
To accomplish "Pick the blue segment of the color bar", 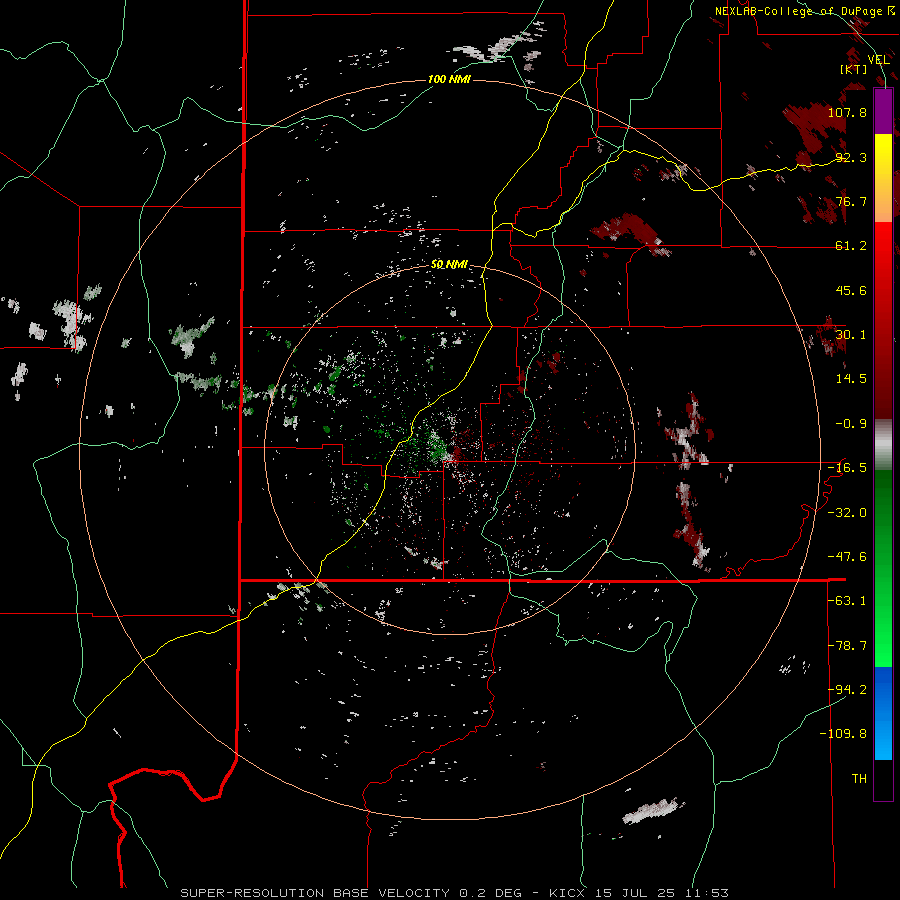I will coord(883,713).
